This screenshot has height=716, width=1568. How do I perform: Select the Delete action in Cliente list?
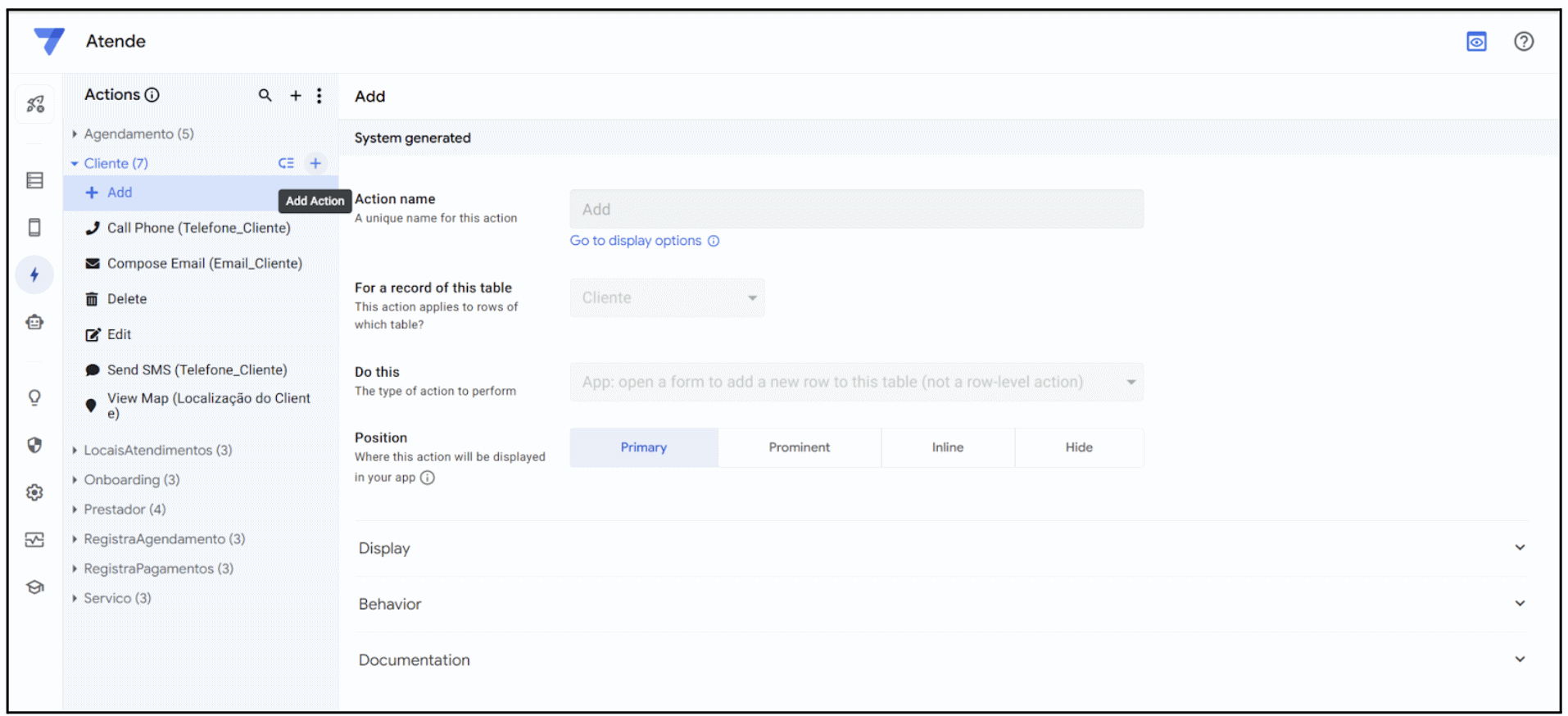coord(127,299)
